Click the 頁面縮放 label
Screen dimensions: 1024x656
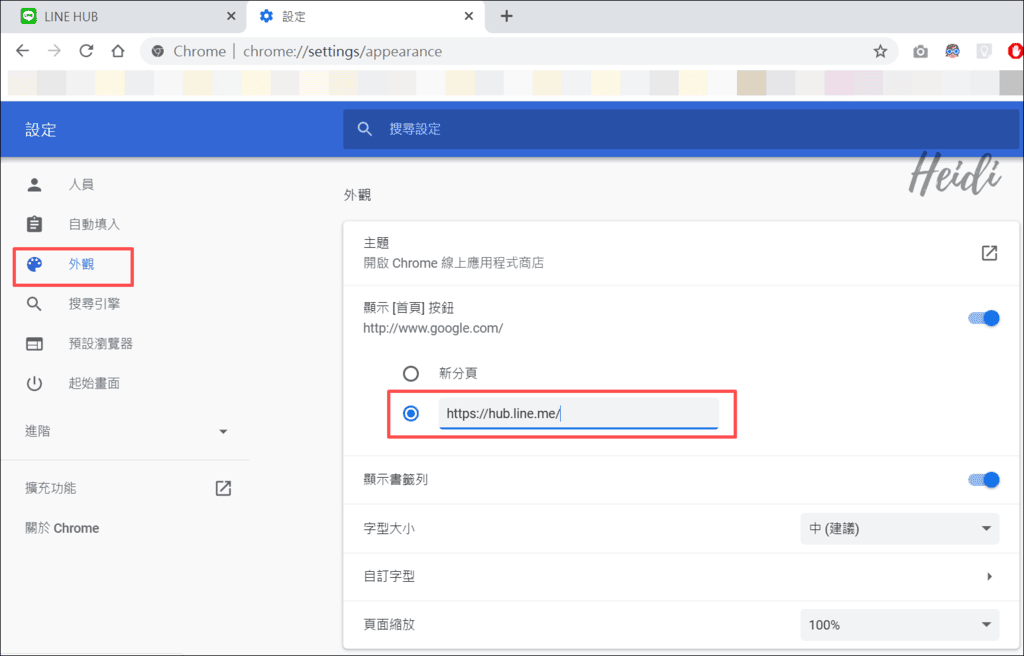point(389,625)
